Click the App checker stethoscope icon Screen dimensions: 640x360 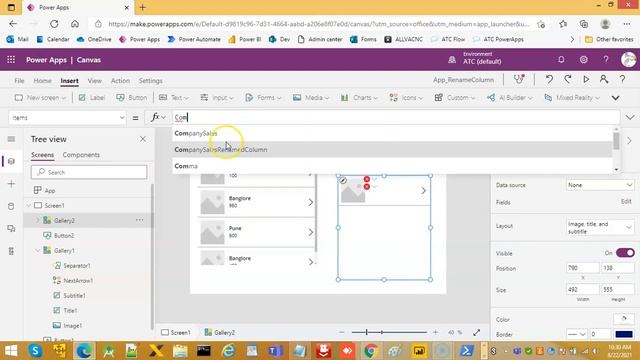click(519, 79)
